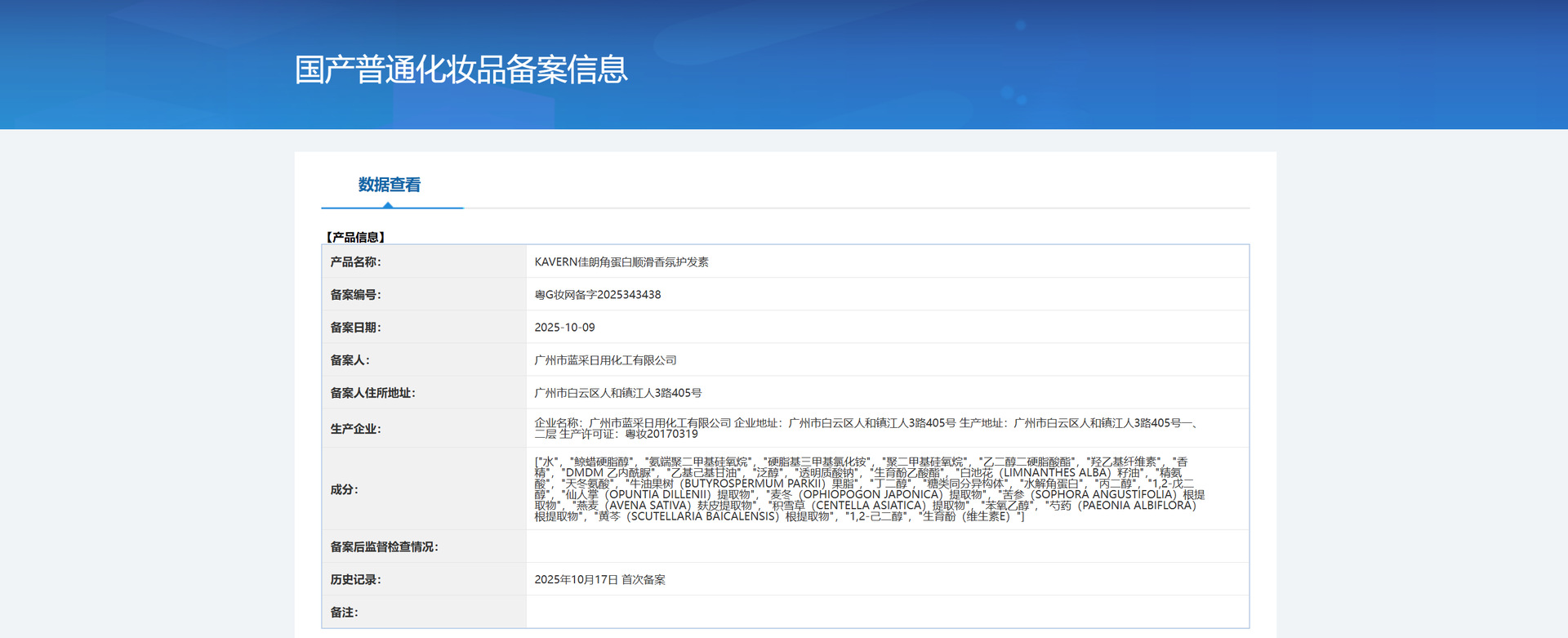Click the page title 国产普通化妆品备案信息
The height and width of the screenshot is (638, 1568).
[461, 69]
